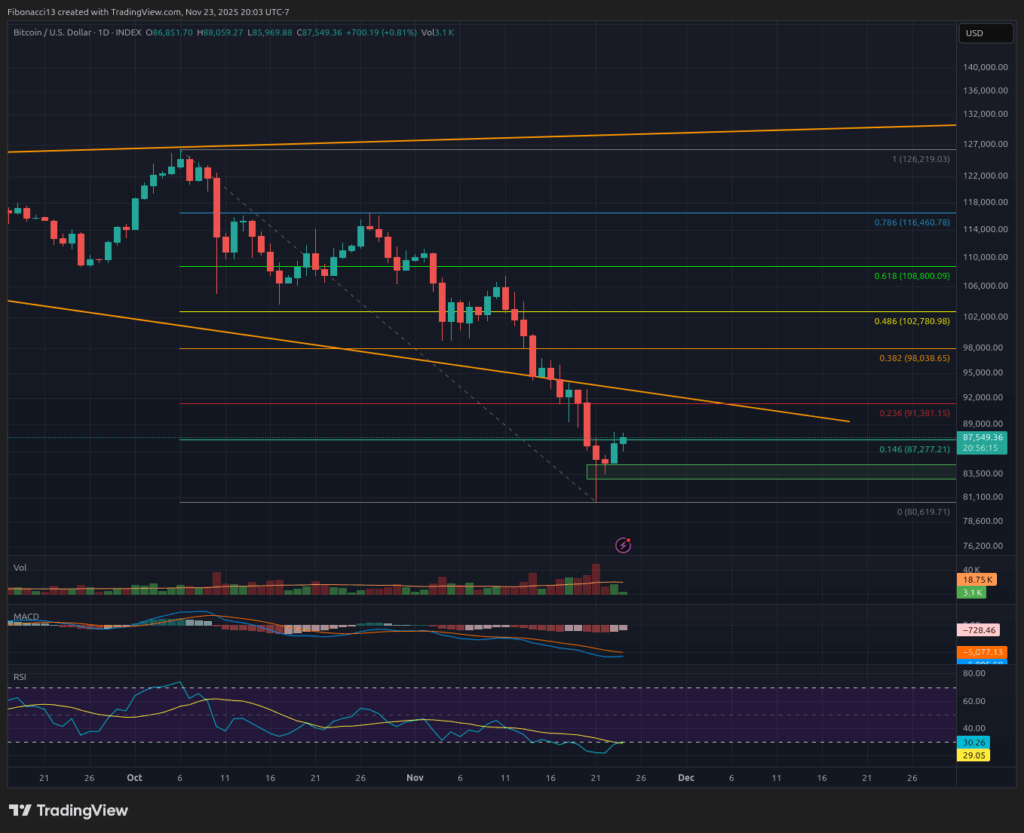Click the current price label 87,549.36
The height and width of the screenshot is (833, 1024).
pyautogui.click(x=981, y=437)
